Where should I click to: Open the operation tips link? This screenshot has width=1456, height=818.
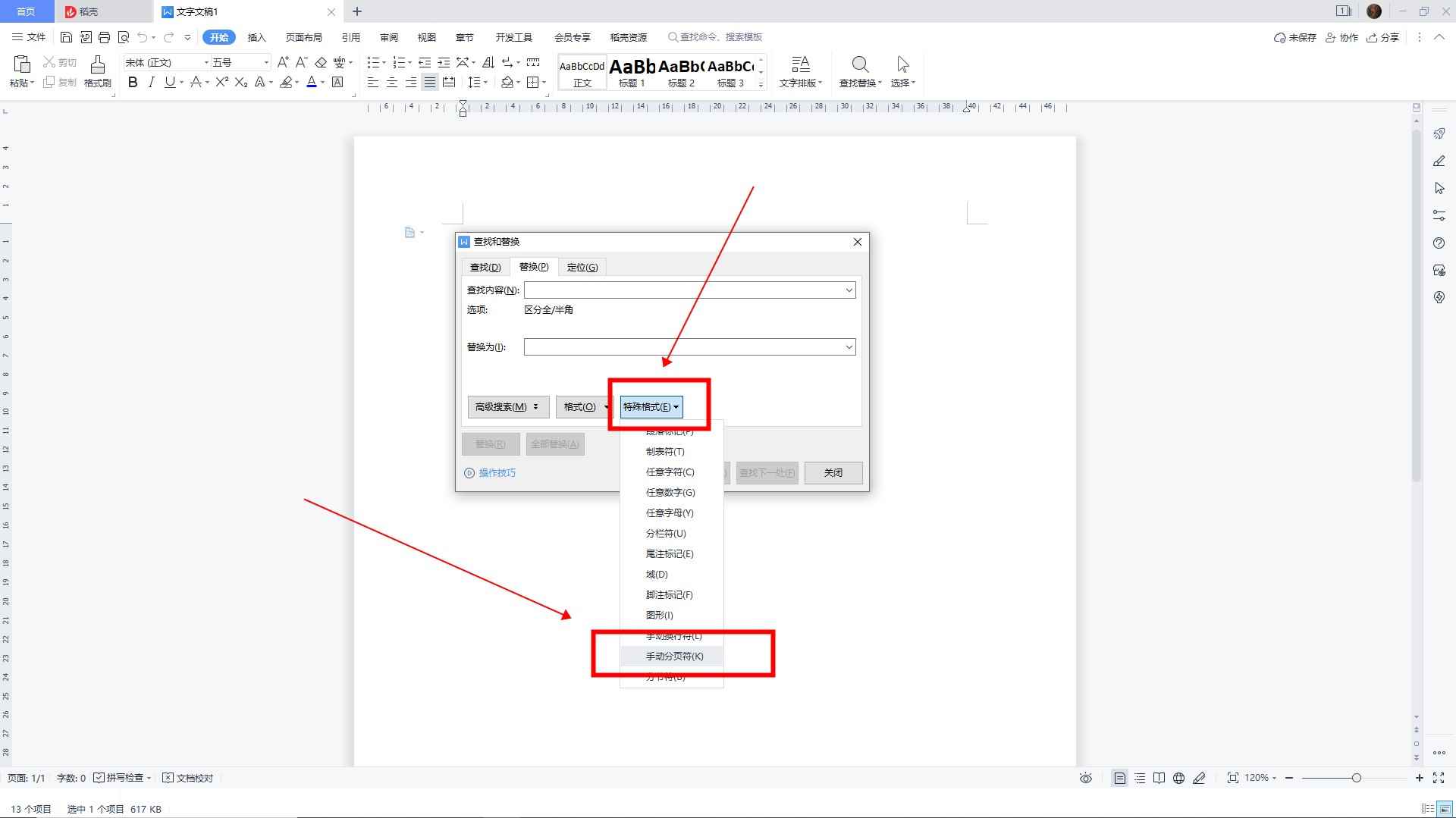pyautogui.click(x=497, y=473)
